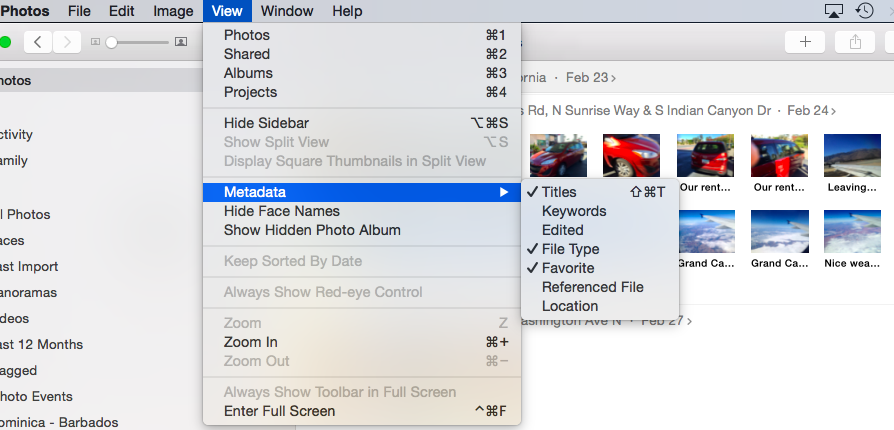Expand the Feb 24 moment location chevron
This screenshot has width=894, height=430.
[x=834, y=110]
